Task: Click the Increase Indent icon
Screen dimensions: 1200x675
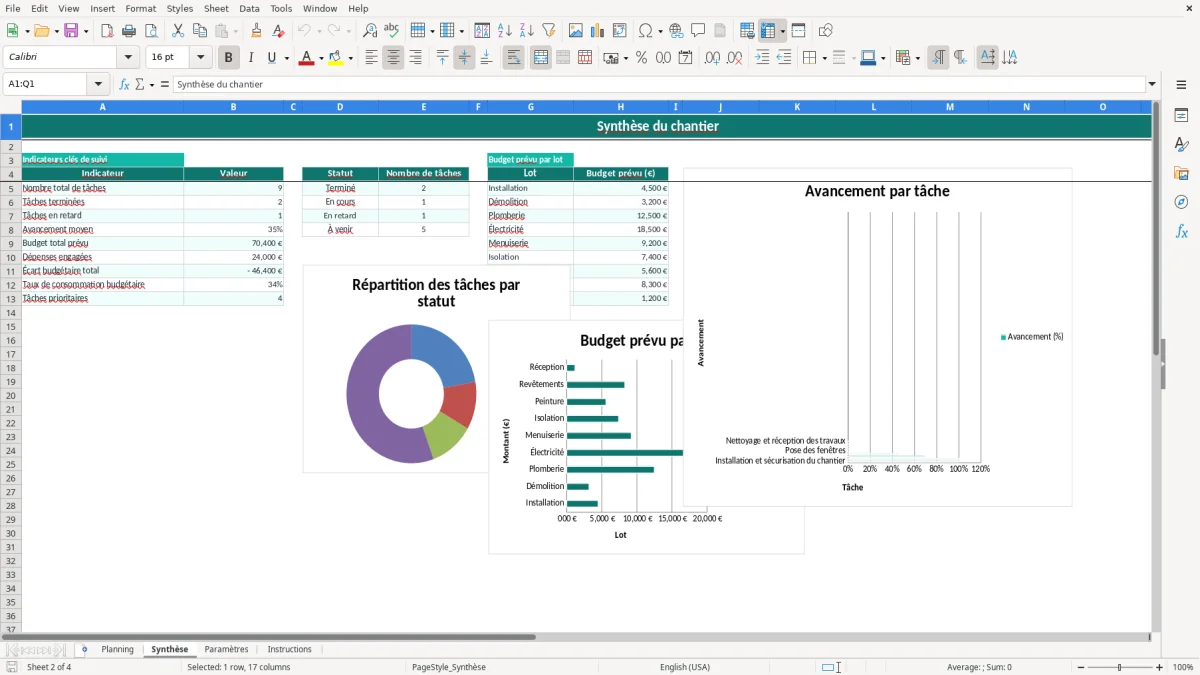Action: [x=762, y=58]
